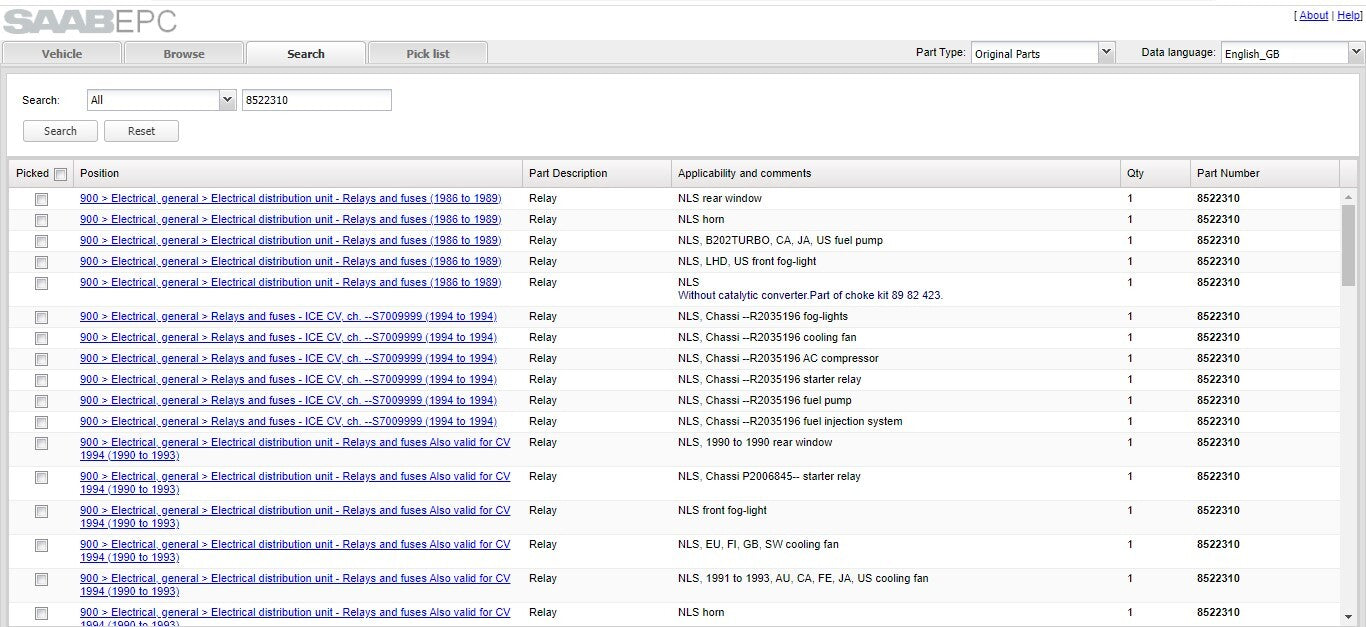1366x627 pixels.
Task: Click the scrollbar up arrow of results list
Action: pos(1348,197)
